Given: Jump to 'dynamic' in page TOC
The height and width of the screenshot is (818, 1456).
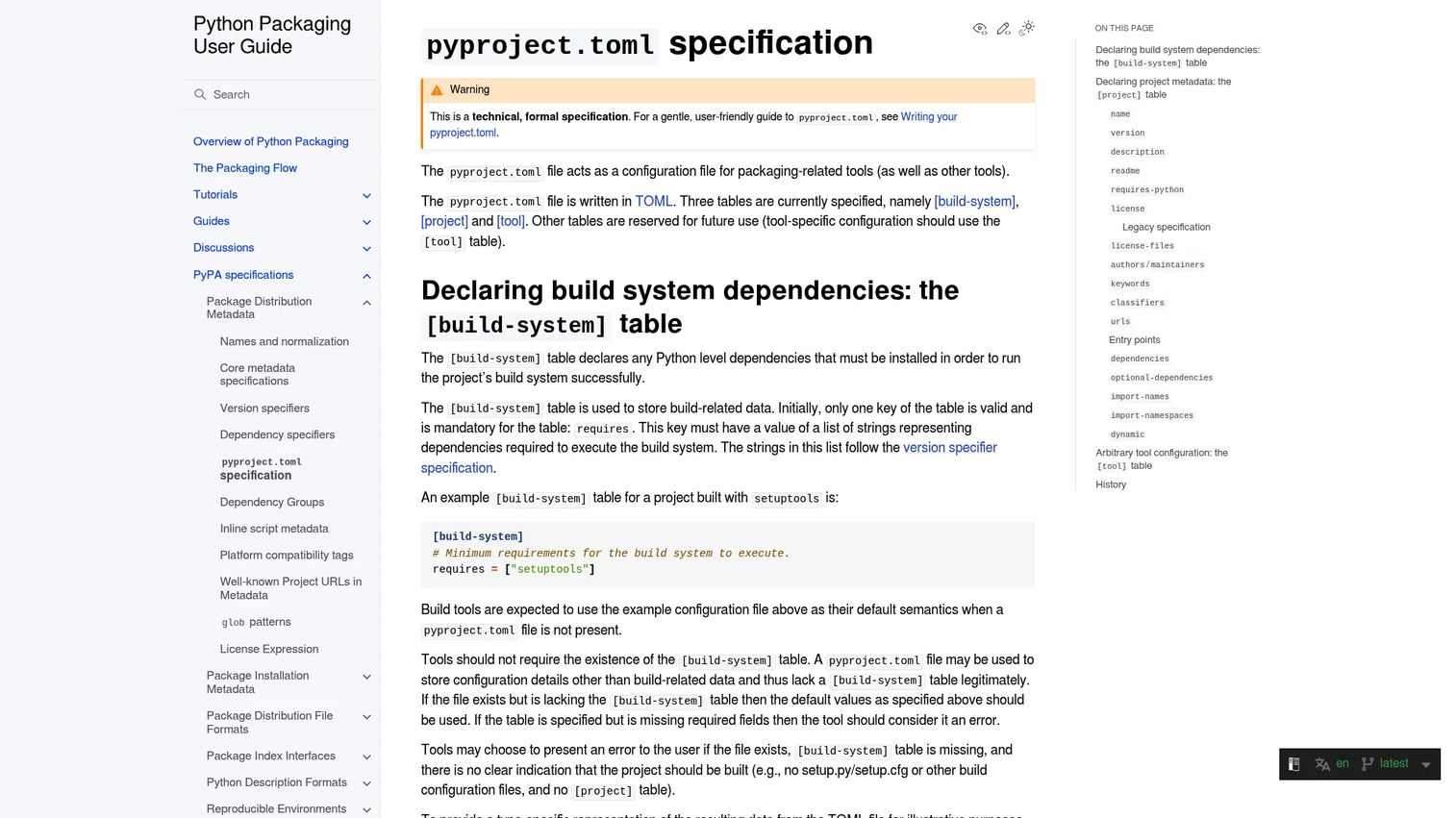Looking at the screenshot, I should click(1127, 434).
